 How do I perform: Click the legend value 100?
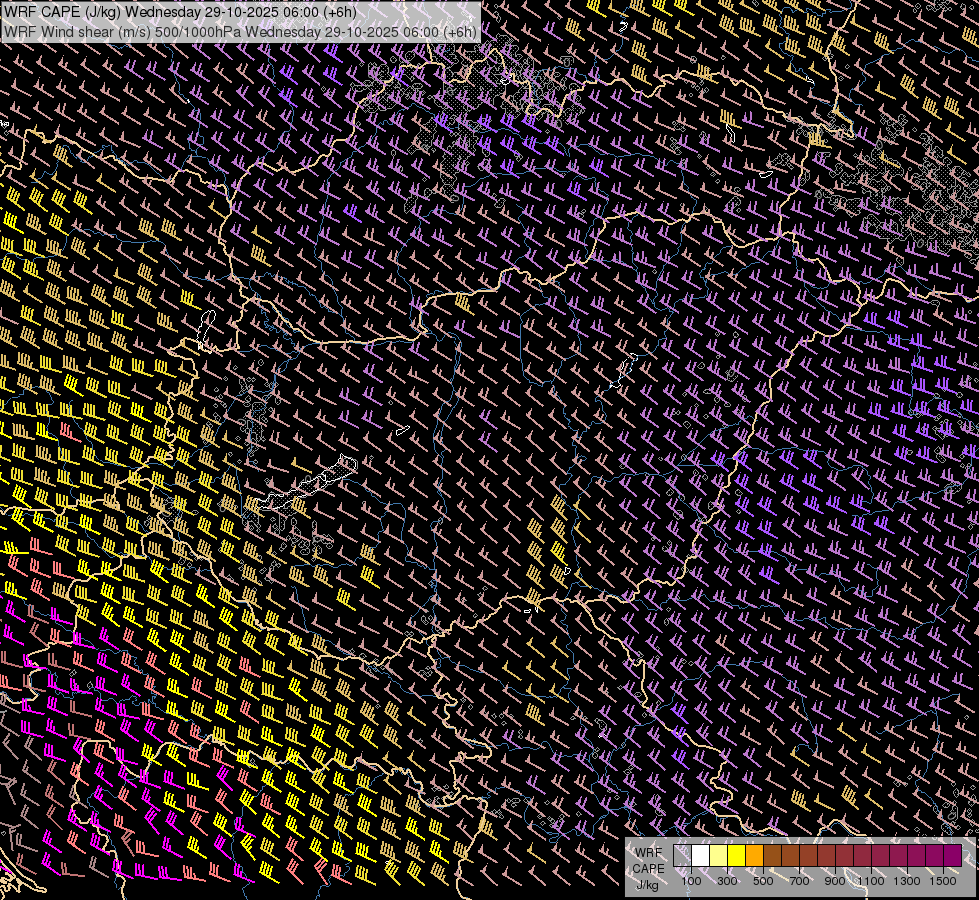[x=691, y=881]
